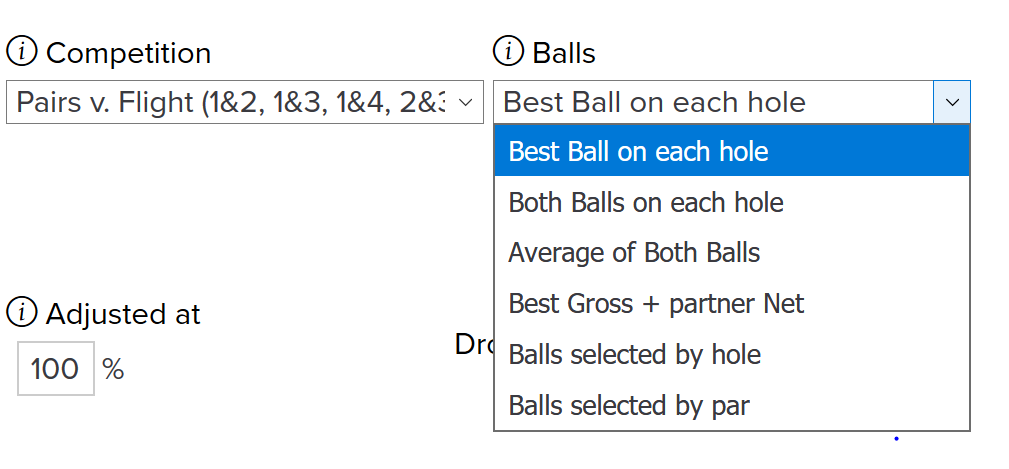Click the Balls combo box text field
The image size is (1009, 469).
point(713,102)
